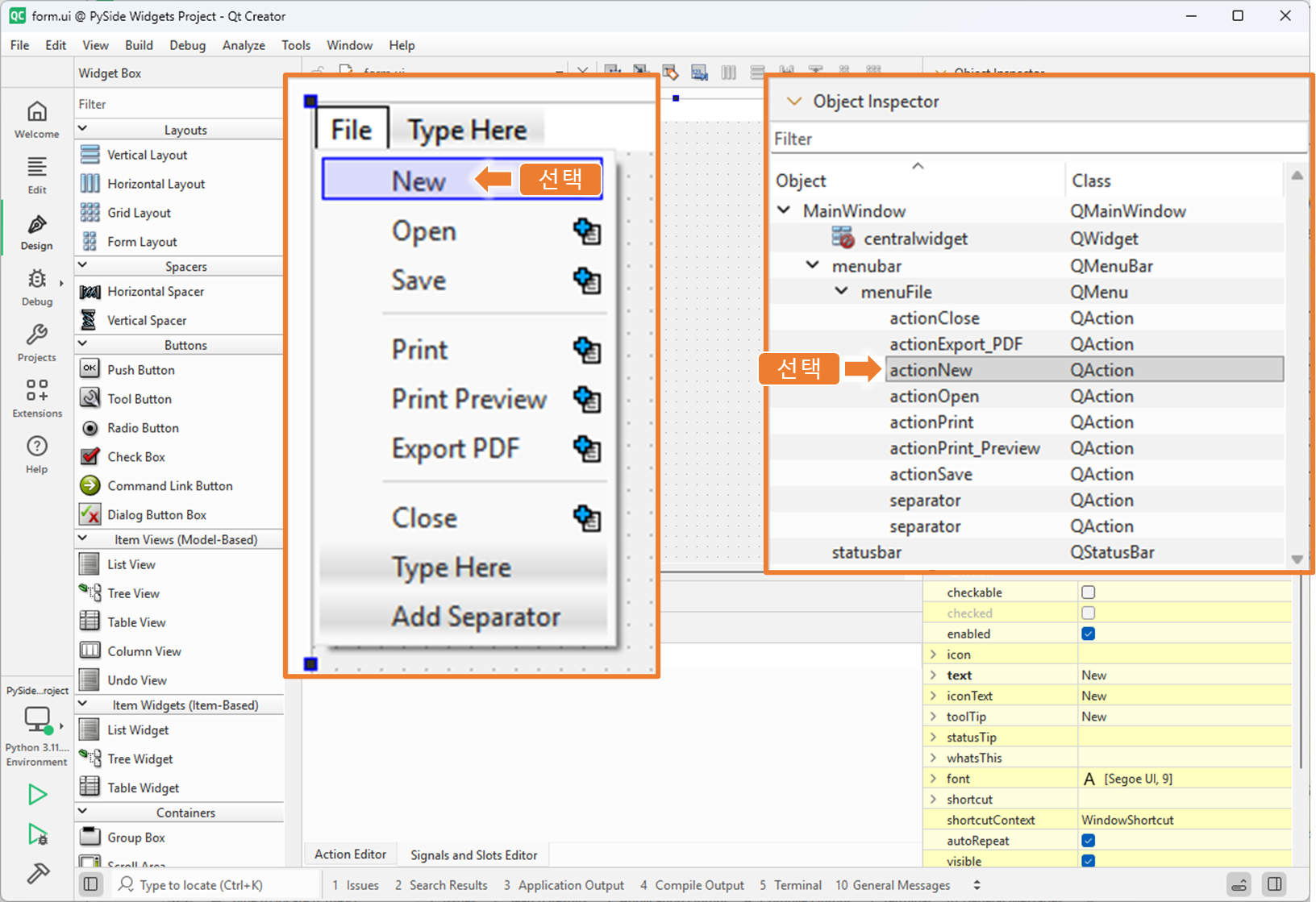
Task: Open the Window menu
Action: [349, 45]
